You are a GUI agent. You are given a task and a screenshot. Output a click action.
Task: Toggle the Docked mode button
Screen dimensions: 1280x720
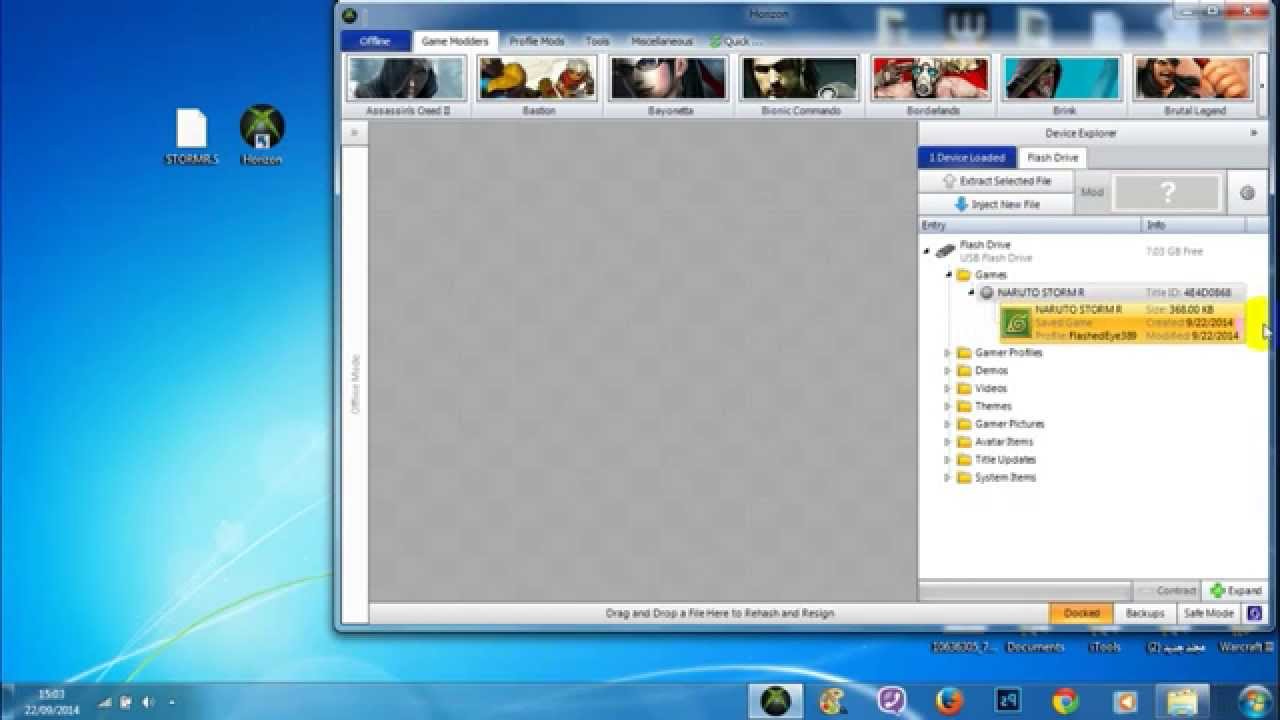pos(1081,613)
